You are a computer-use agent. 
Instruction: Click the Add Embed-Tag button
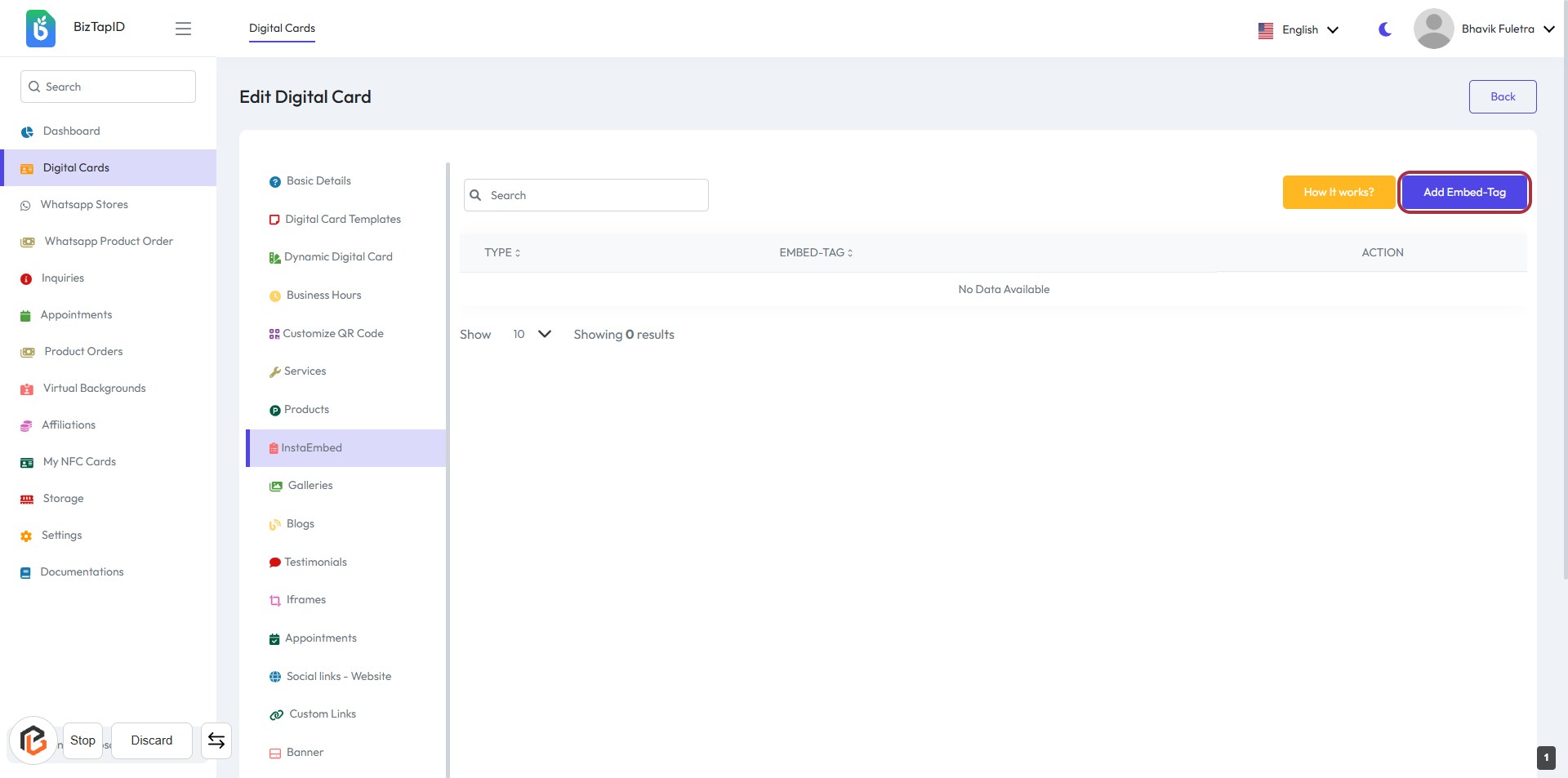coord(1463,193)
